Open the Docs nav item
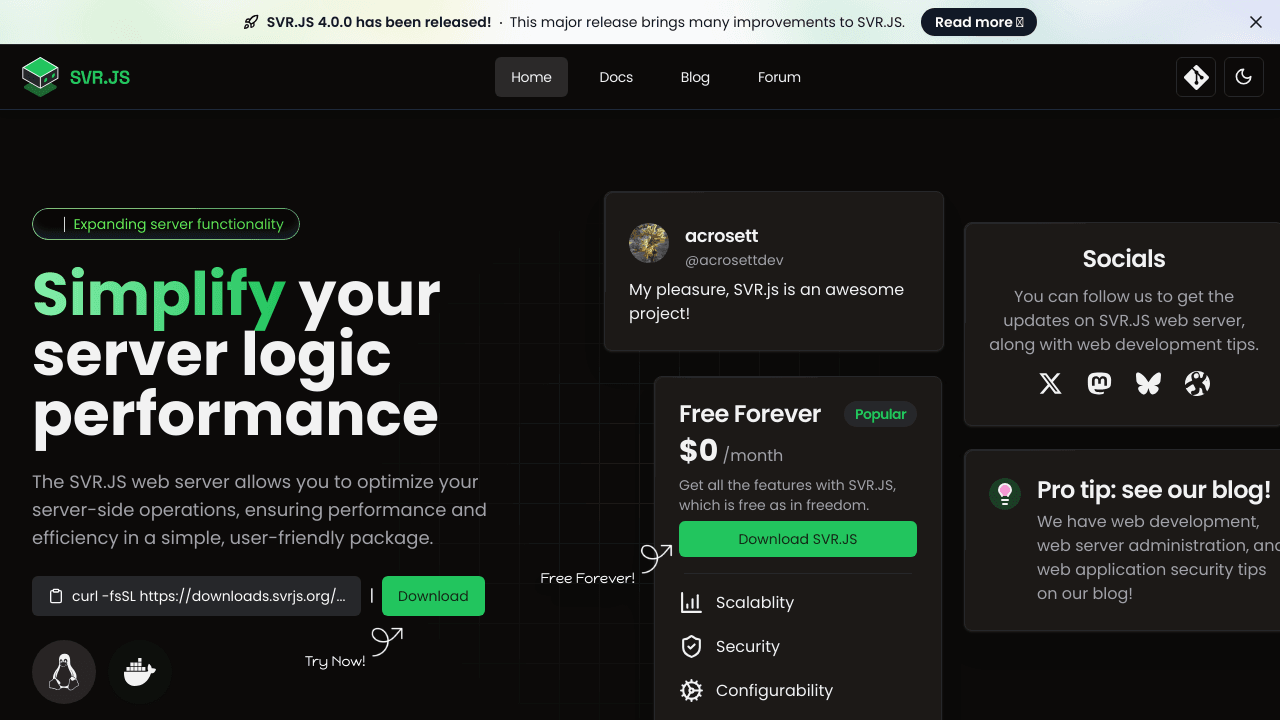This screenshot has width=1280, height=720. click(x=616, y=77)
